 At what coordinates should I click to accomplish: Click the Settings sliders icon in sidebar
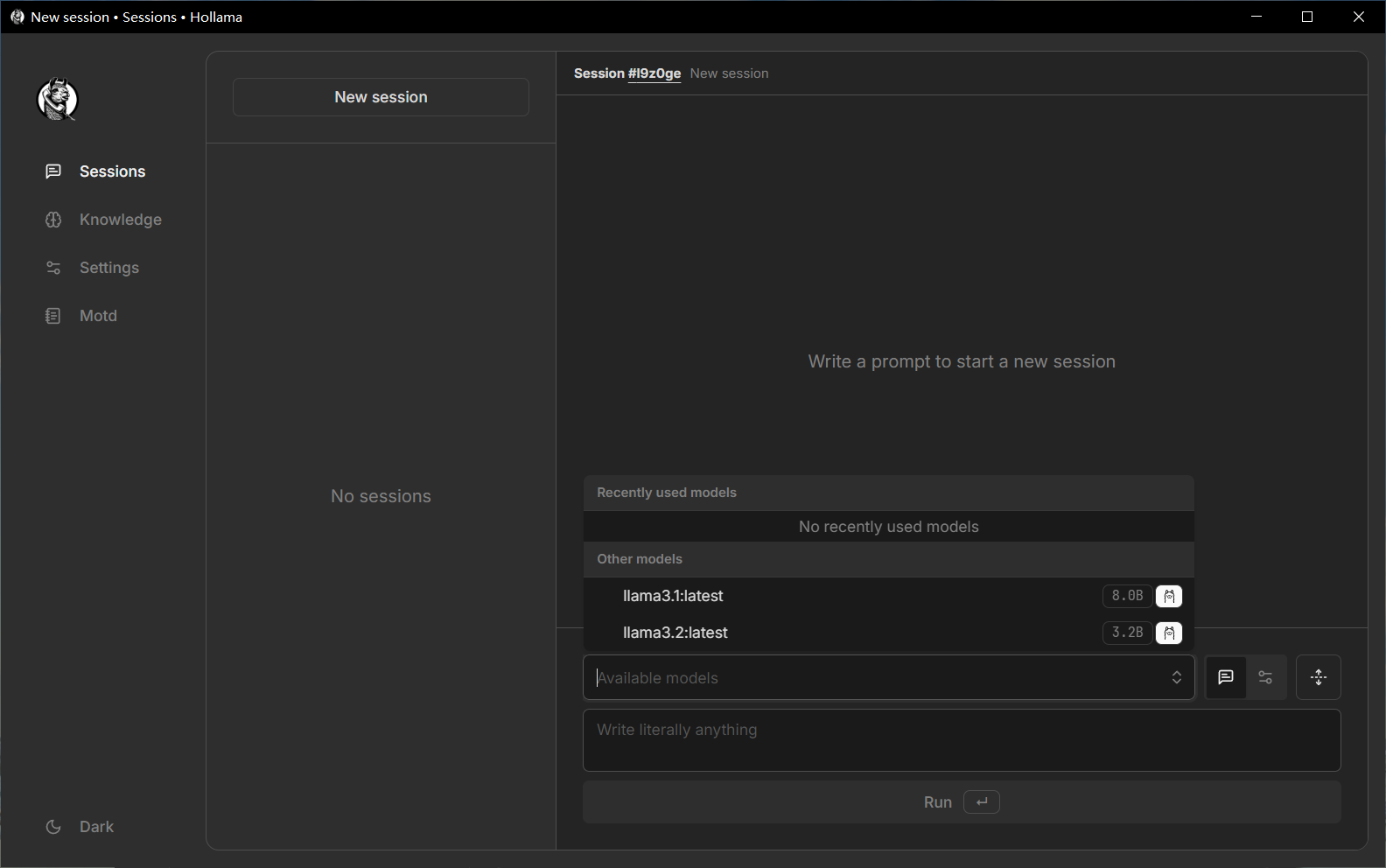tap(53, 268)
